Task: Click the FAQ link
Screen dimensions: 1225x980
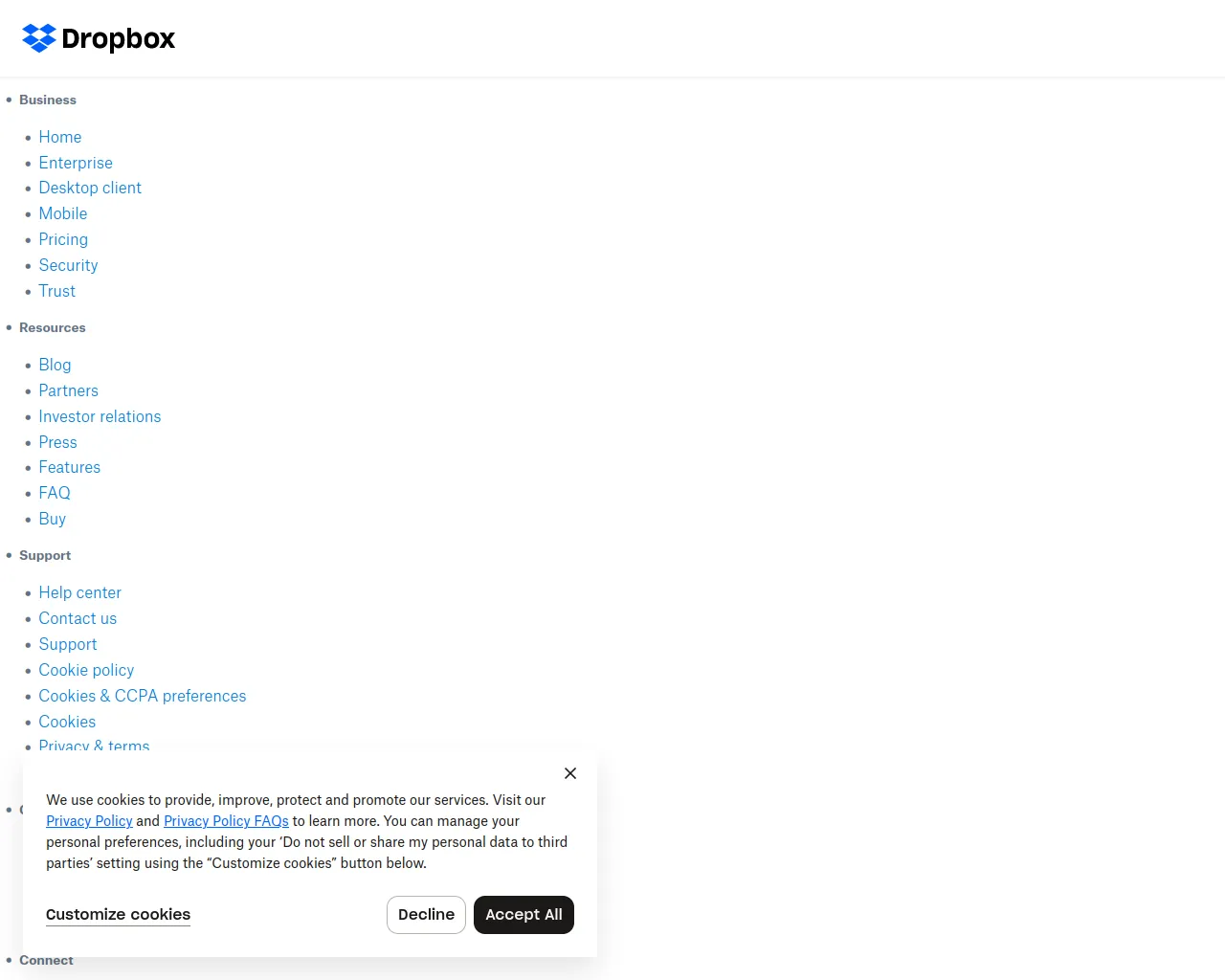Action: tap(55, 493)
